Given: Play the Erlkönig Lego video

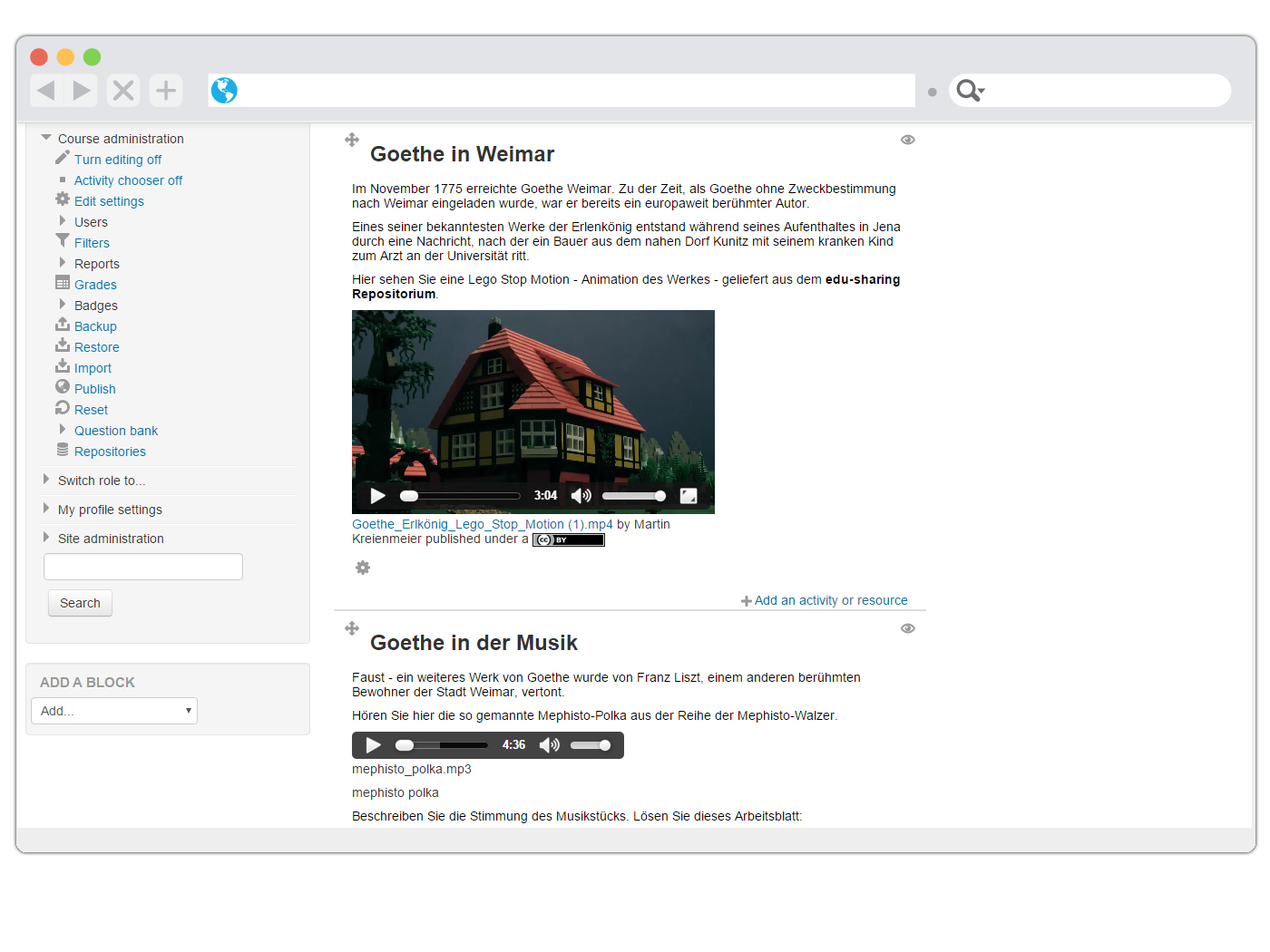Looking at the screenshot, I should tap(378, 496).
